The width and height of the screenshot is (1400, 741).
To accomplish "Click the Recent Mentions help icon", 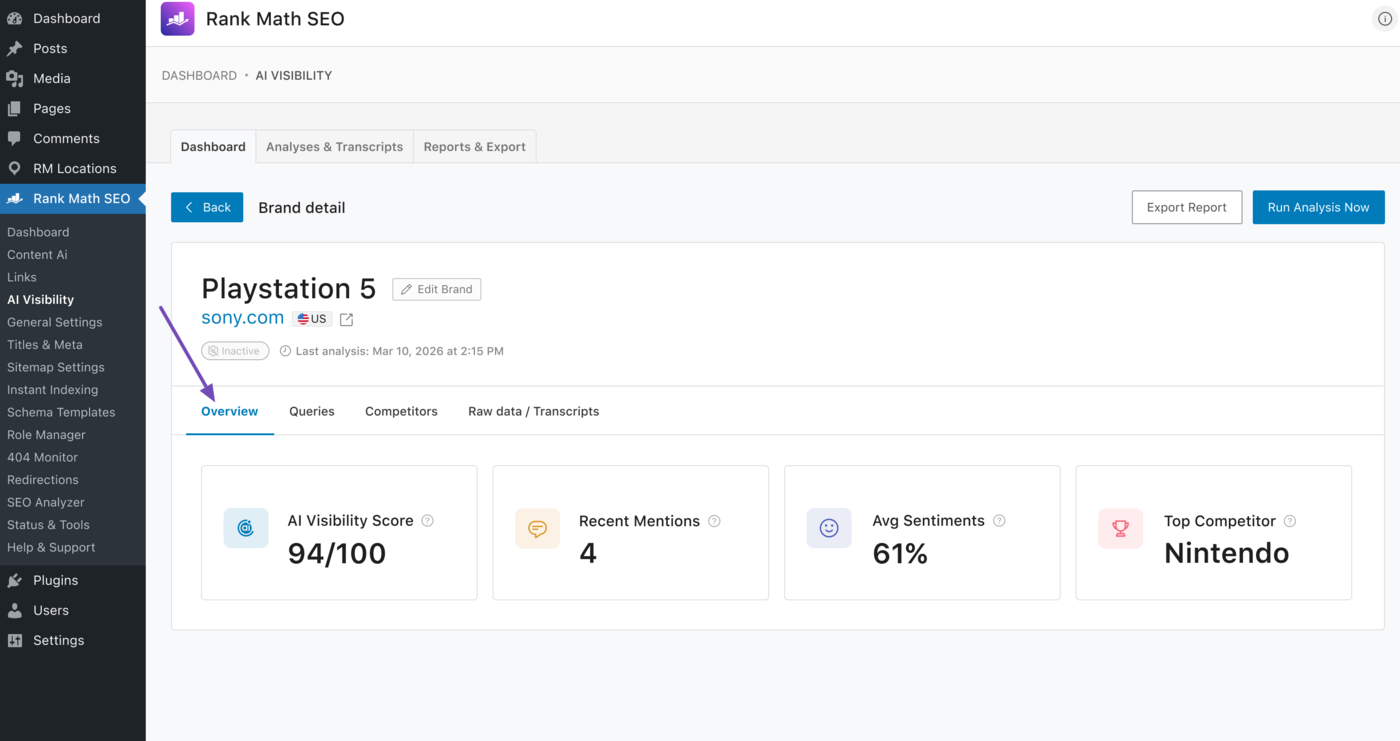I will coord(714,521).
